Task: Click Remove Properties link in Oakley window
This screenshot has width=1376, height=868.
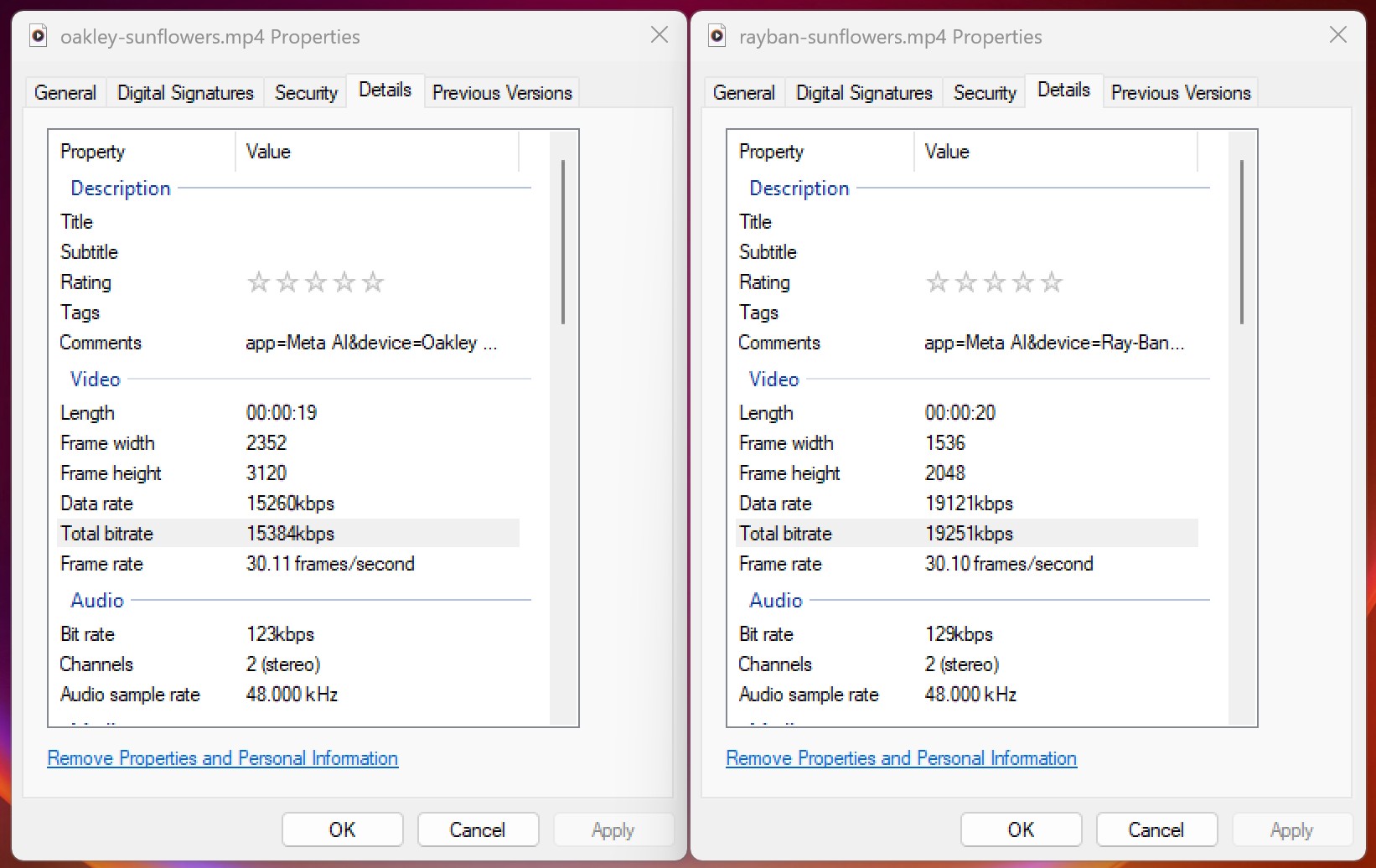Action: click(x=222, y=758)
